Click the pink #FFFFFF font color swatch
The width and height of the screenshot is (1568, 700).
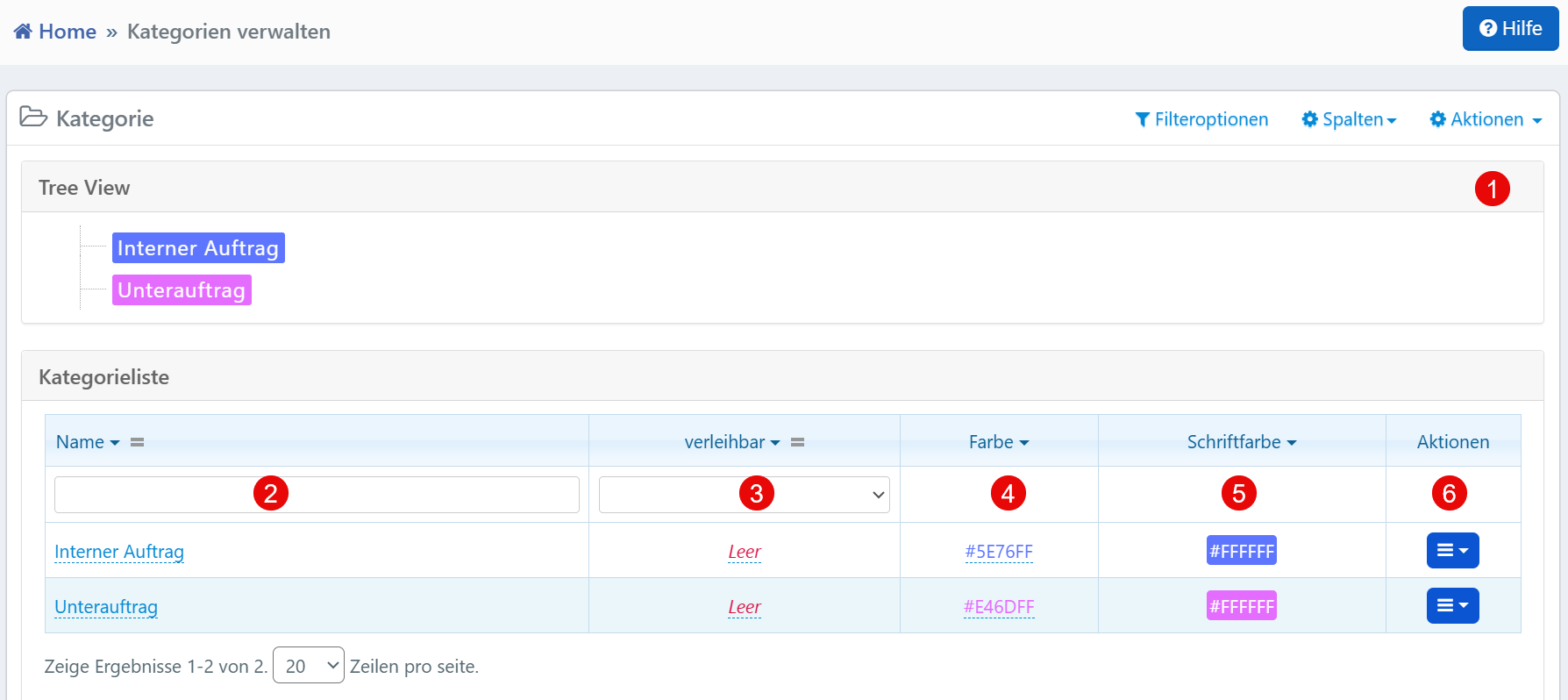point(1241,606)
